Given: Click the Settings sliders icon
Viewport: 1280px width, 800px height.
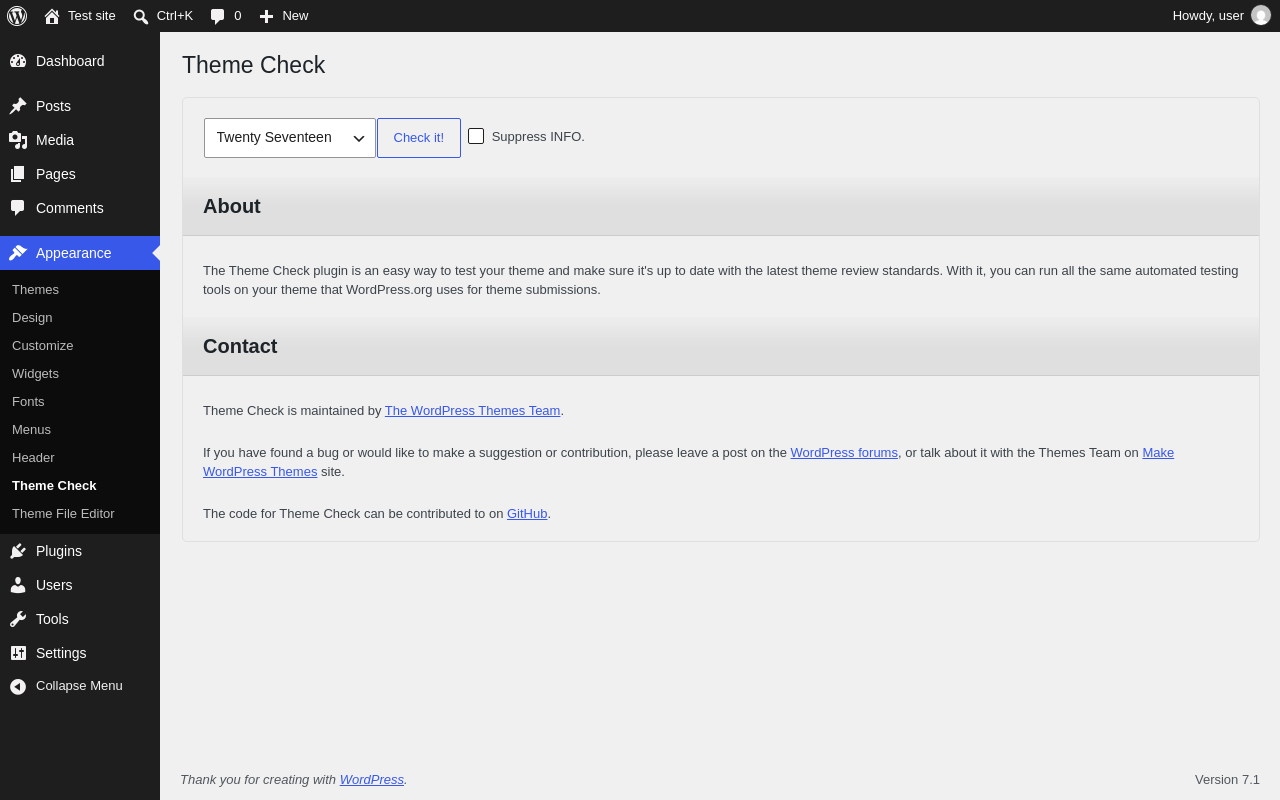Looking at the screenshot, I should pos(18,653).
